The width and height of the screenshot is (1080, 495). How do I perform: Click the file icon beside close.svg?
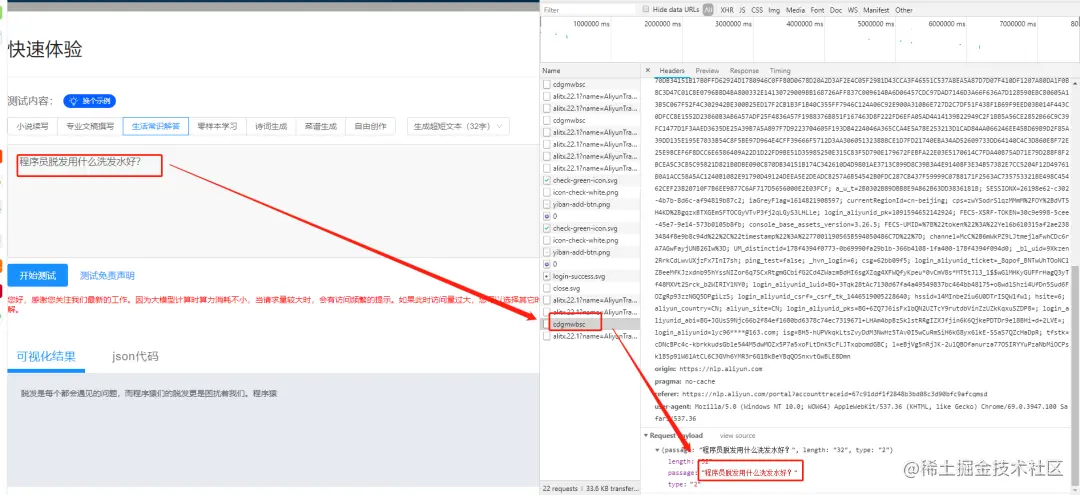[x=546, y=288]
